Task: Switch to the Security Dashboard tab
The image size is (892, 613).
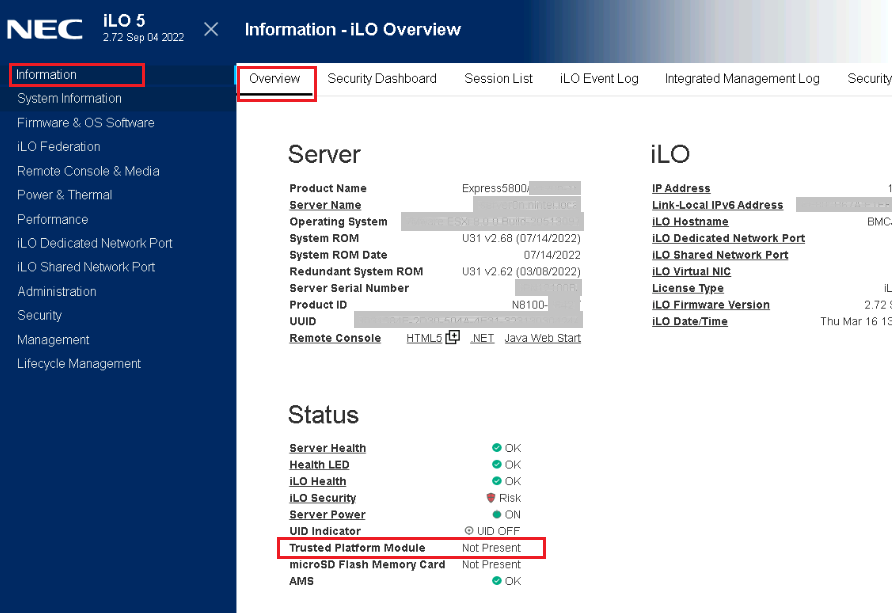Action: pyautogui.click(x=382, y=78)
